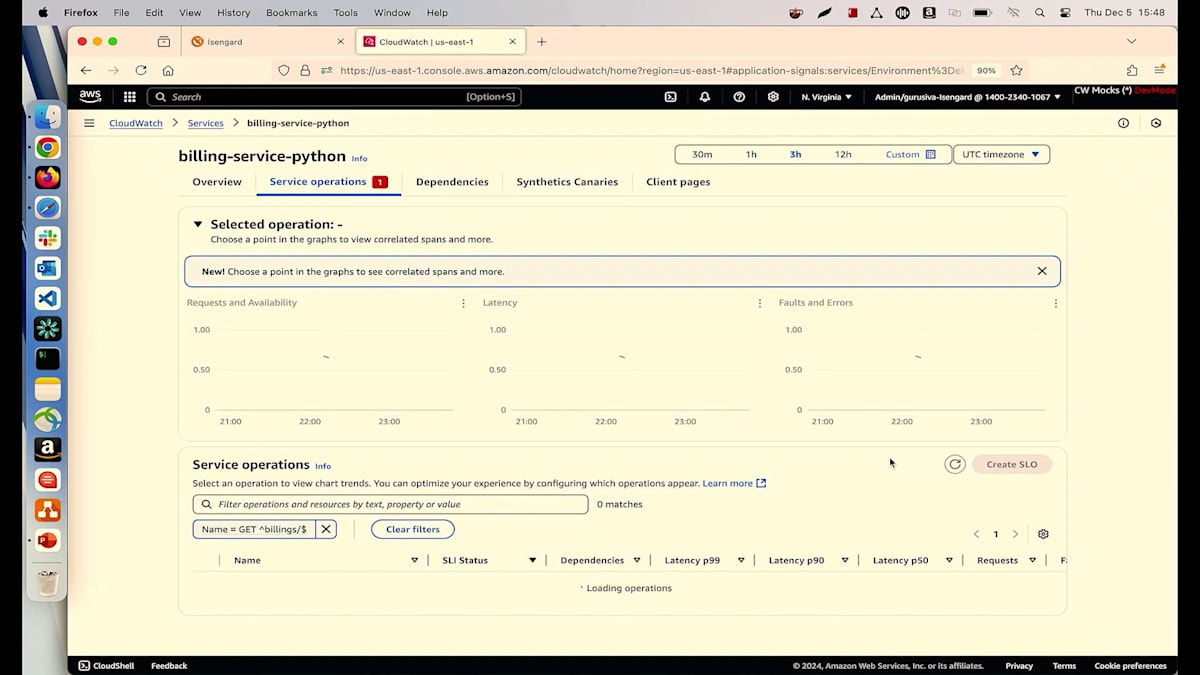Go to Services breadcrumb link
1200x675 pixels.
[206, 123]
